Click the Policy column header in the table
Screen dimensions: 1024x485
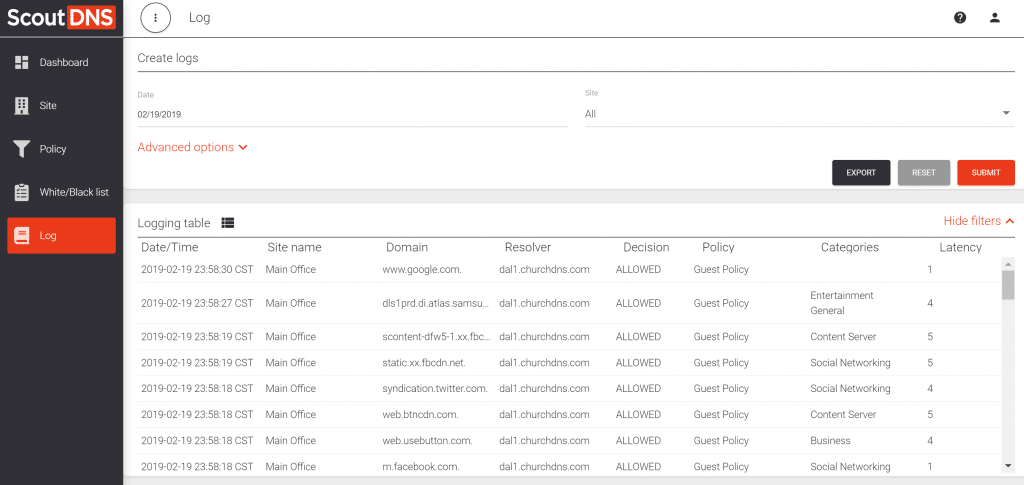pyautogui.click(x=718, y=247)
